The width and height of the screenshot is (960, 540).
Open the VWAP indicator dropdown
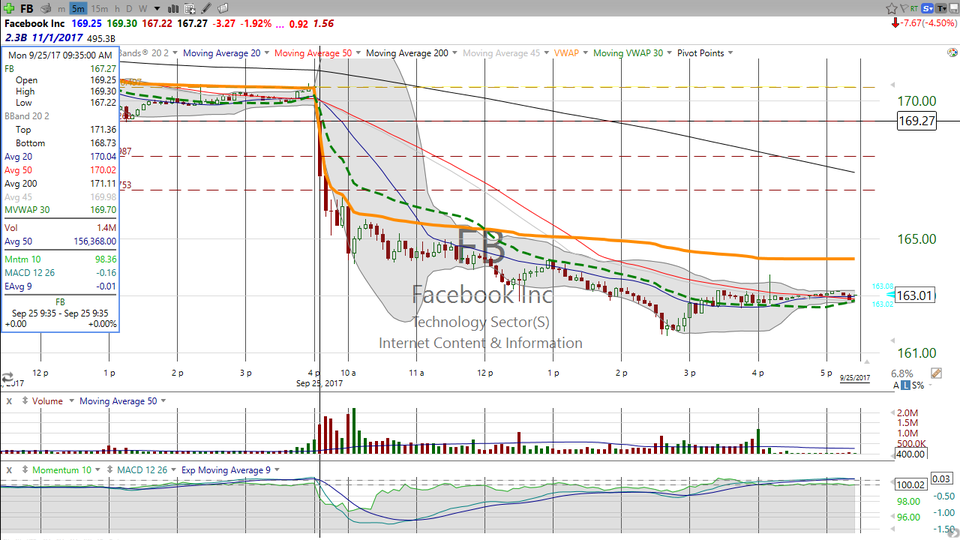(585, 53)
